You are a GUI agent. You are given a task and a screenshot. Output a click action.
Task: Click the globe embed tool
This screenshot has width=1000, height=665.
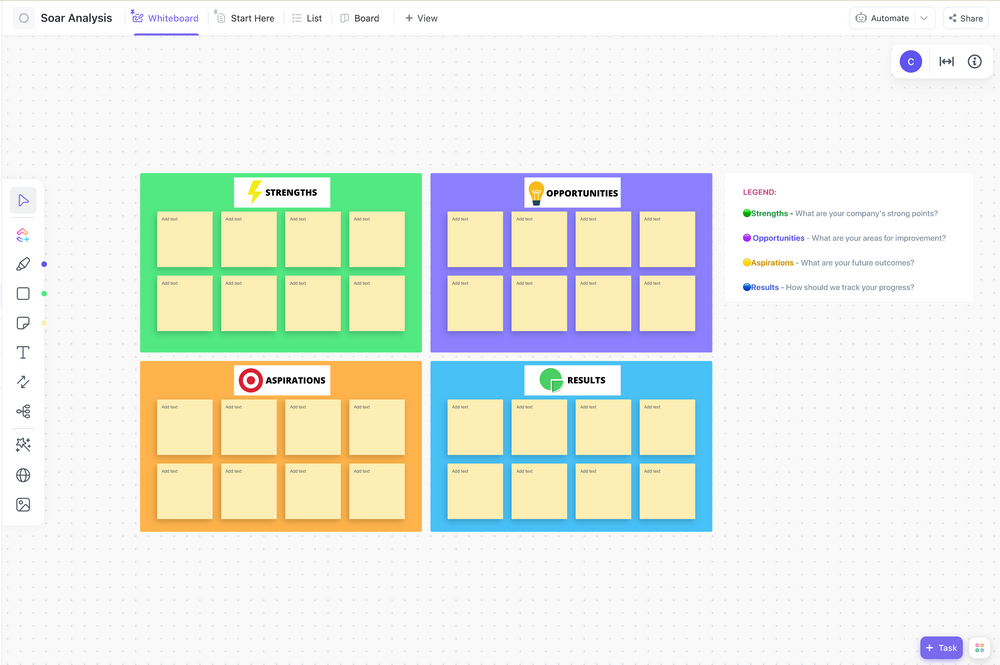click(23, 475)
